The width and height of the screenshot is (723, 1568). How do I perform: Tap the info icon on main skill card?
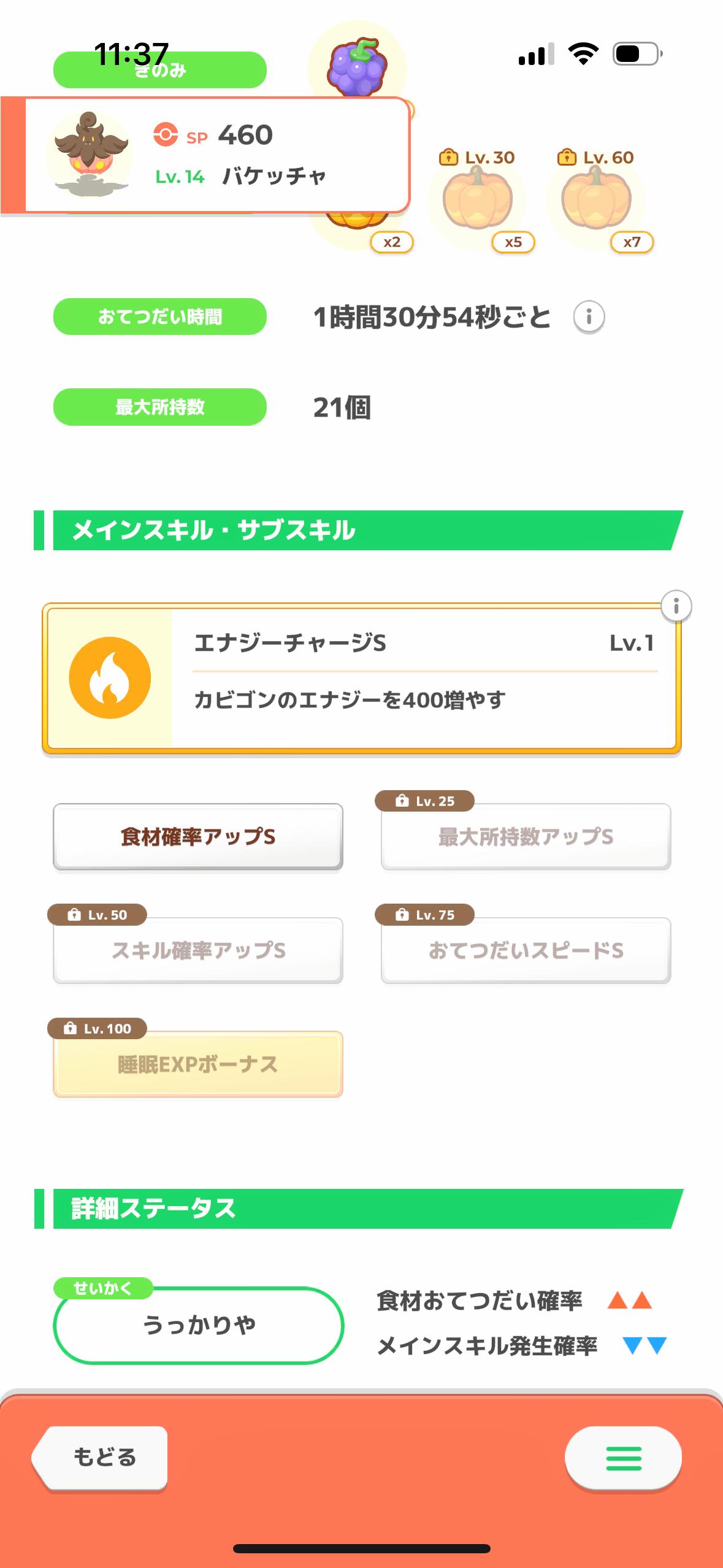[x=676, y=607]
